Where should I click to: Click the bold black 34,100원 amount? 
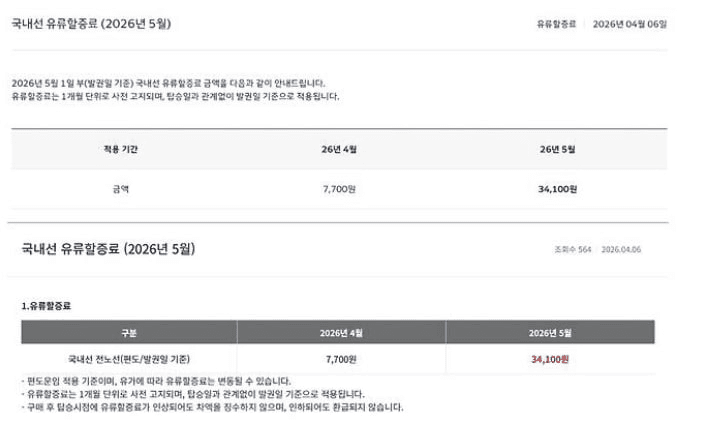point(557,188)
